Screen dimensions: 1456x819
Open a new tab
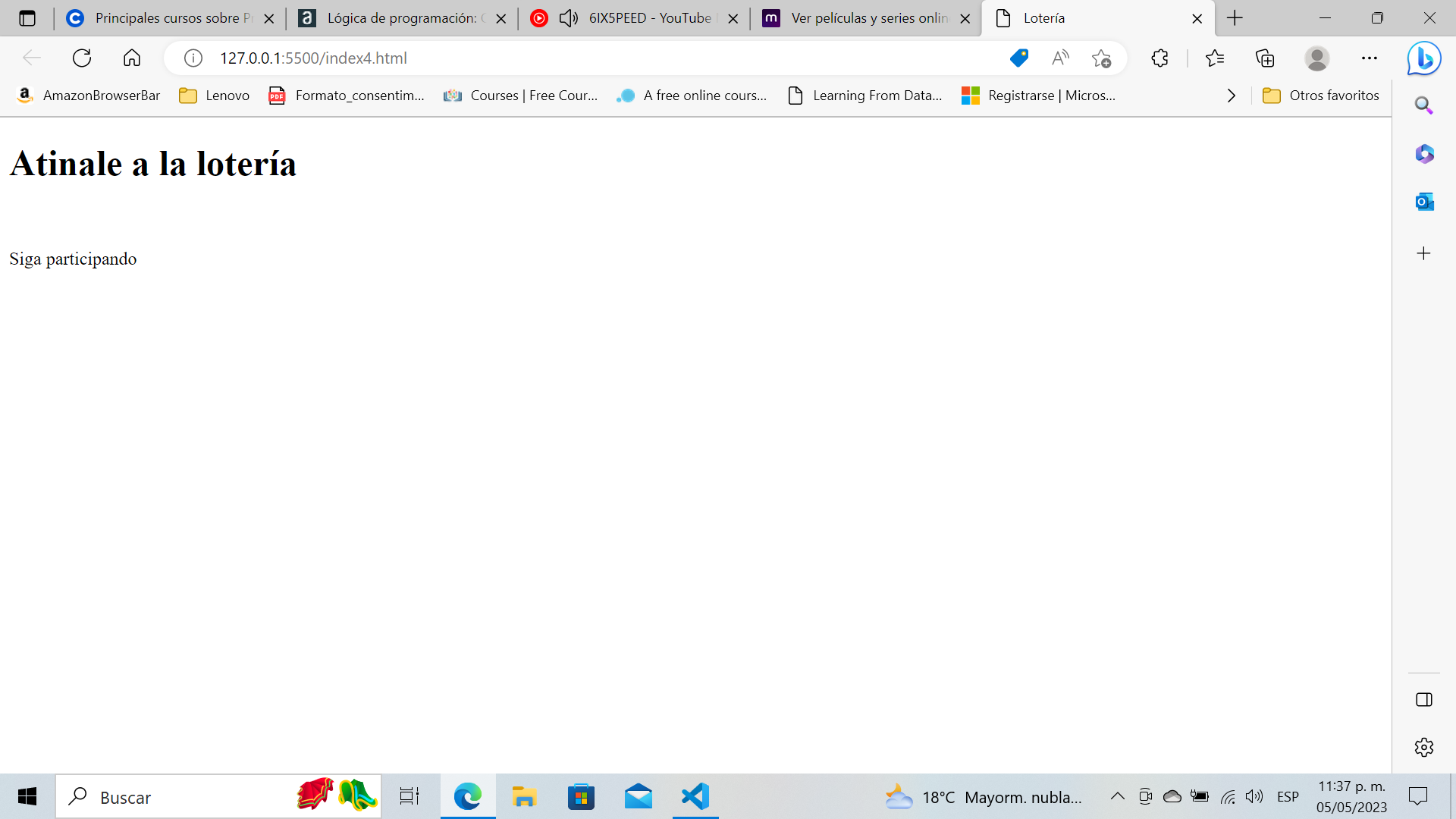pos(1235,18)
